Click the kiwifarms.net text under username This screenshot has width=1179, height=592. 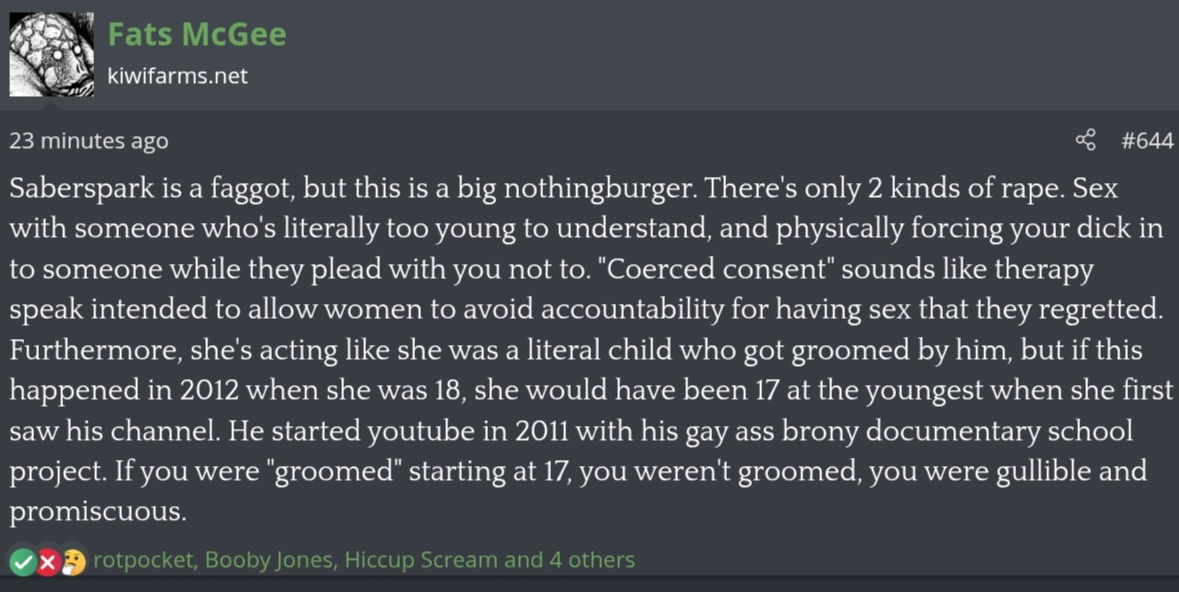(x=177, y=75)
